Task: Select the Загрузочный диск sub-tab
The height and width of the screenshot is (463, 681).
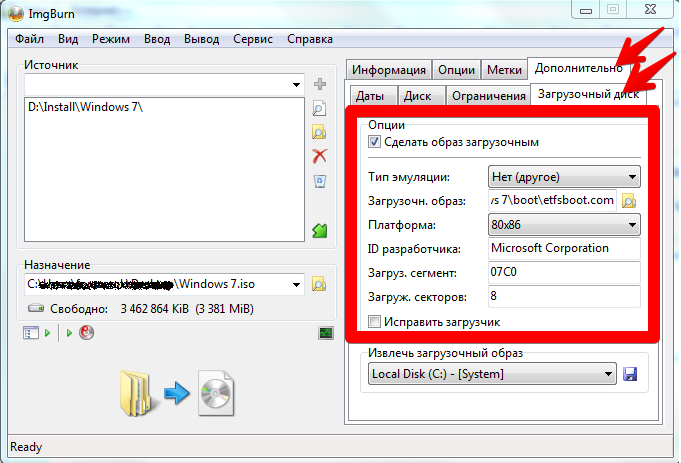Action: [588, 94]
